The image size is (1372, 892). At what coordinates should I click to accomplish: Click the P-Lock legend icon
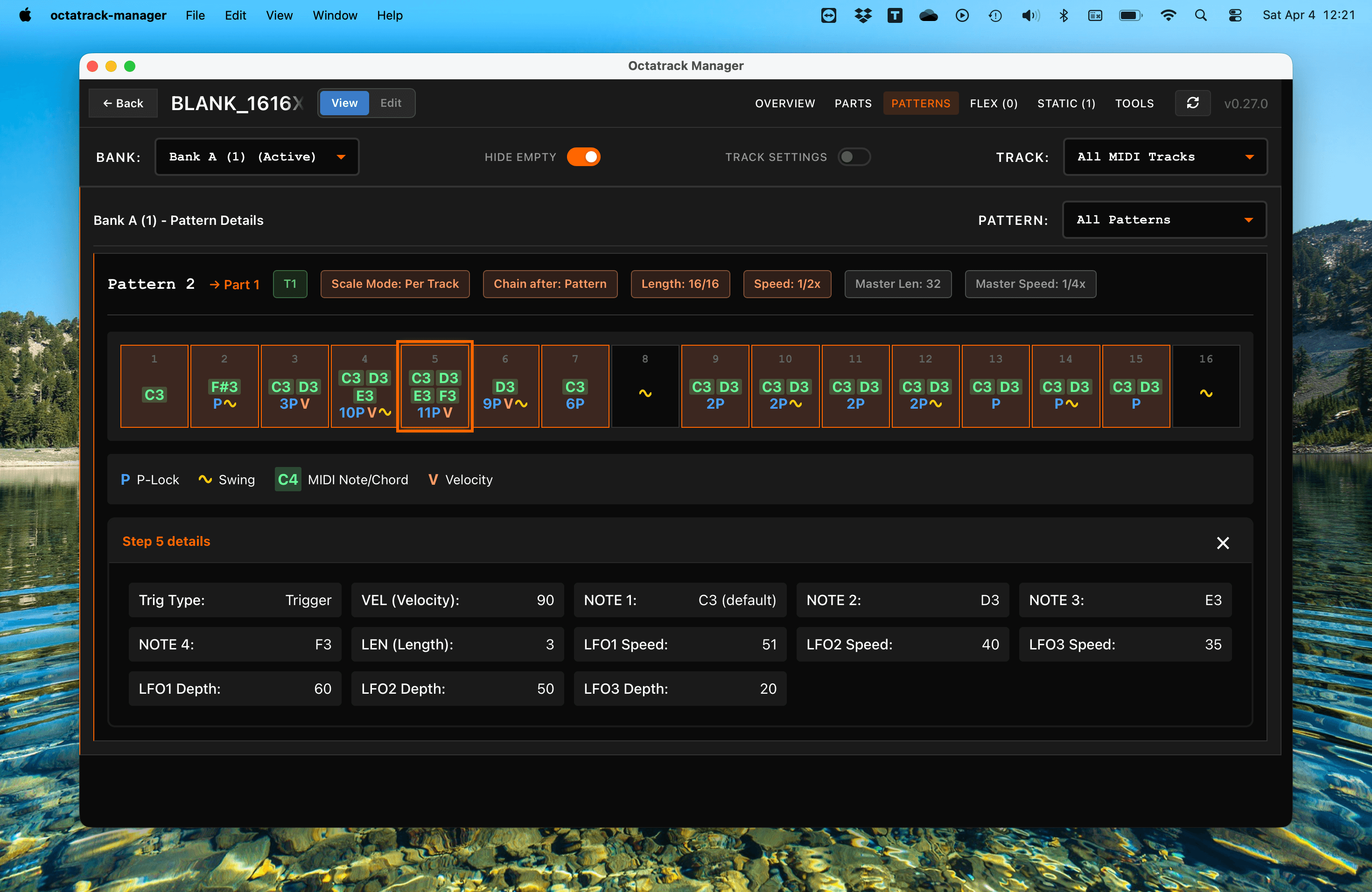pos(125,479)
